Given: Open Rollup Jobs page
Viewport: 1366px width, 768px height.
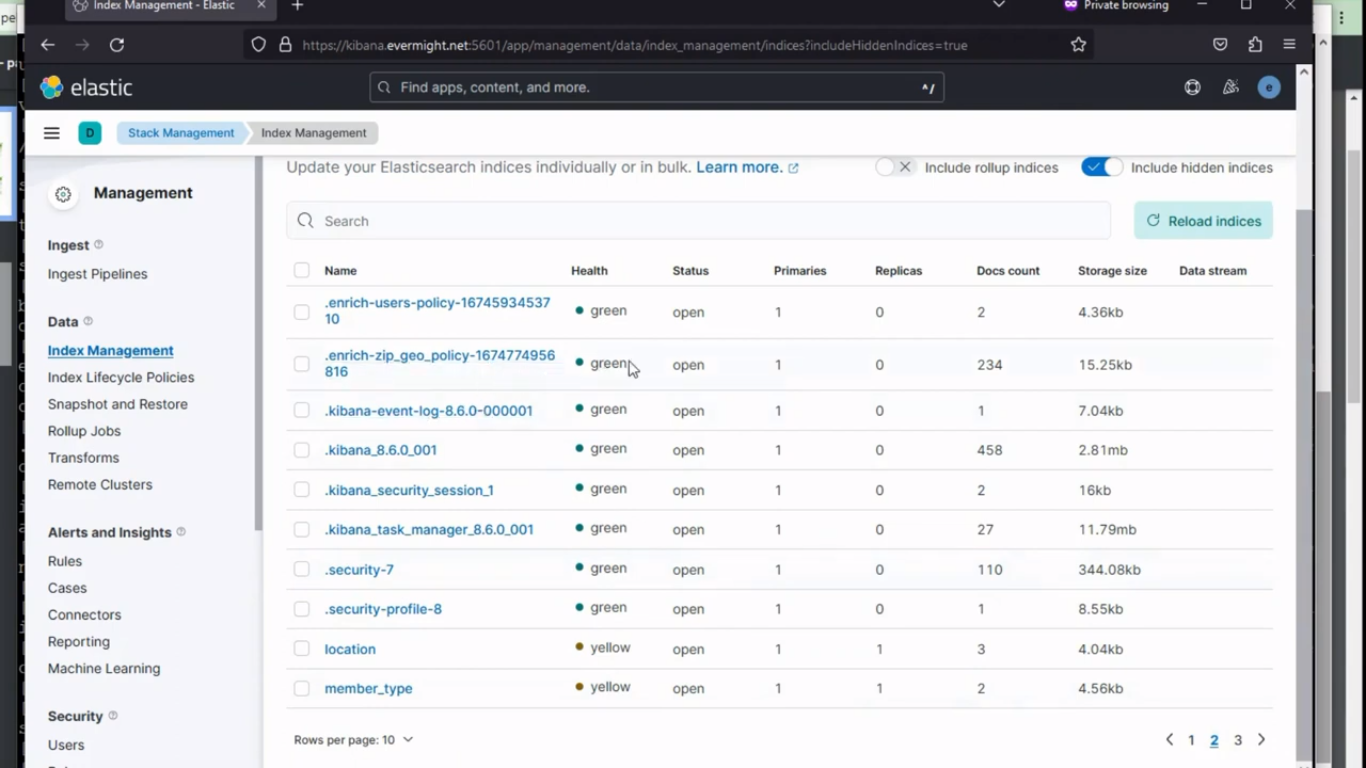Looking at the screenshot, I should (84, 431).
